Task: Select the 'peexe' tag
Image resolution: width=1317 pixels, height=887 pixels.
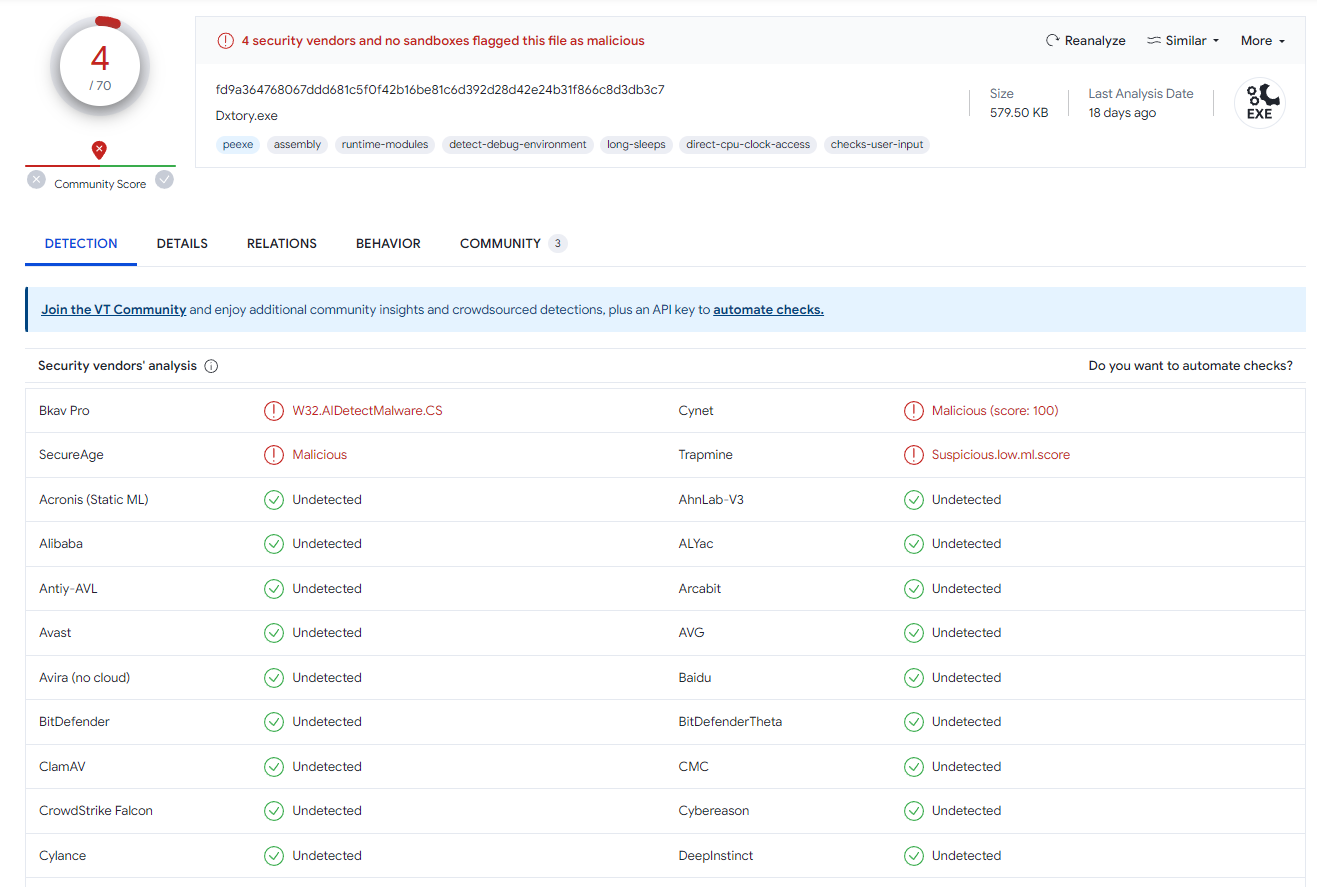Action: pos(238,145)
